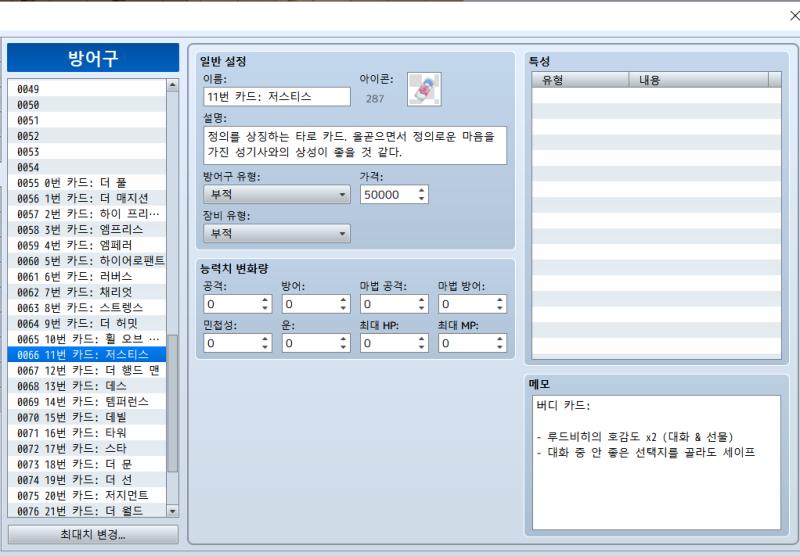
Task: Increase the 최대 HP stat value
Action: pyautogui.click(x=421, y=339)
